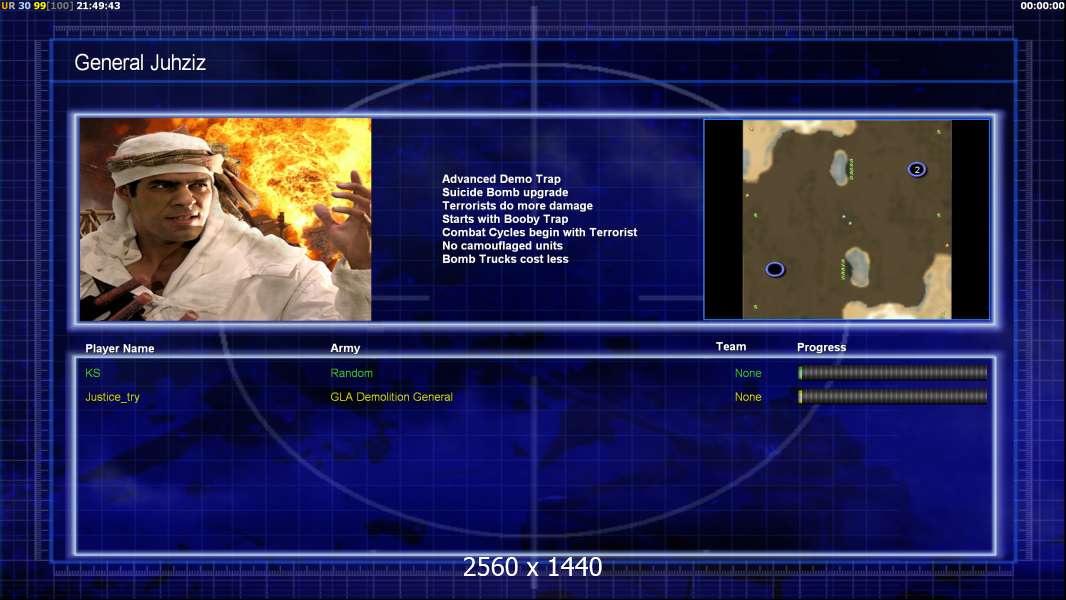Click the General Juhziz title
Viewport: 1066px width, 600px height.
pyautogui.click(x=139, y=63)
